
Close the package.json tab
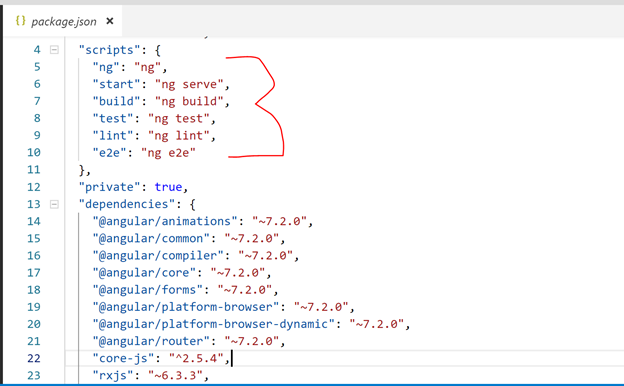pyautogui.click(x=110, y=21)
